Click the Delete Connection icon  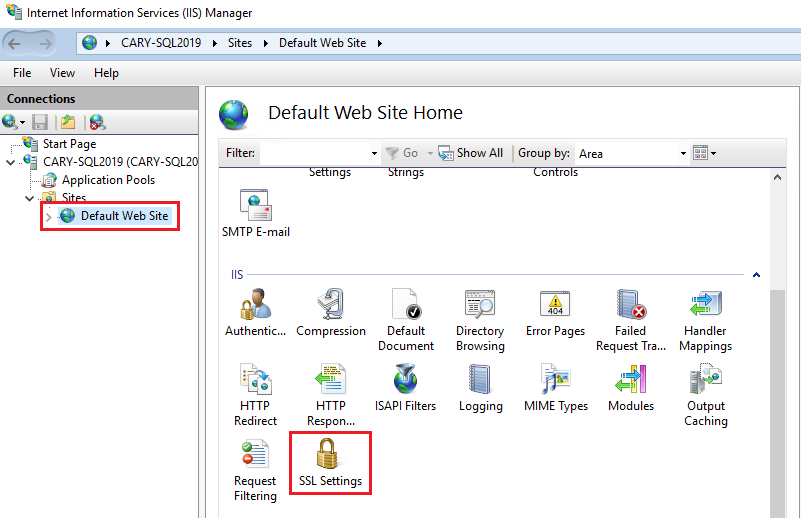[x=97, y=122]
